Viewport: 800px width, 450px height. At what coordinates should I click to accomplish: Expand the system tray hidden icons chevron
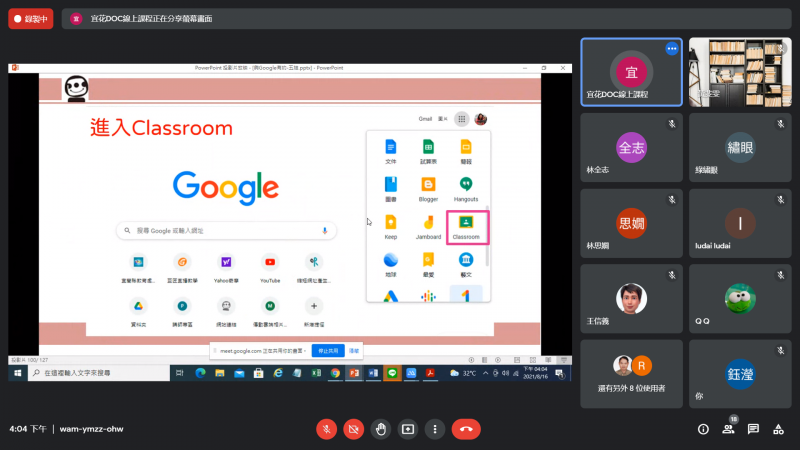pyautogui.click(x=486, y=373)
